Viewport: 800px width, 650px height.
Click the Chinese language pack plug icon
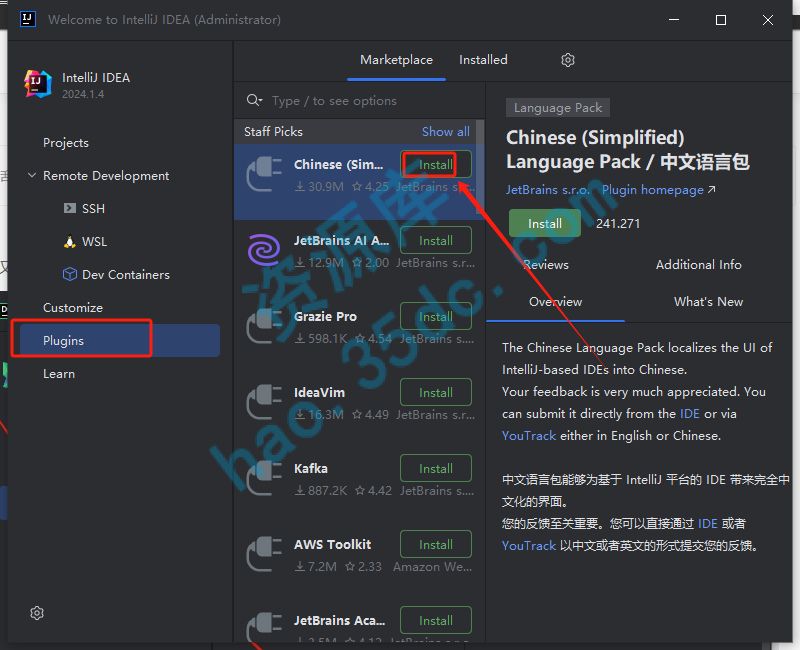[264, 174]
